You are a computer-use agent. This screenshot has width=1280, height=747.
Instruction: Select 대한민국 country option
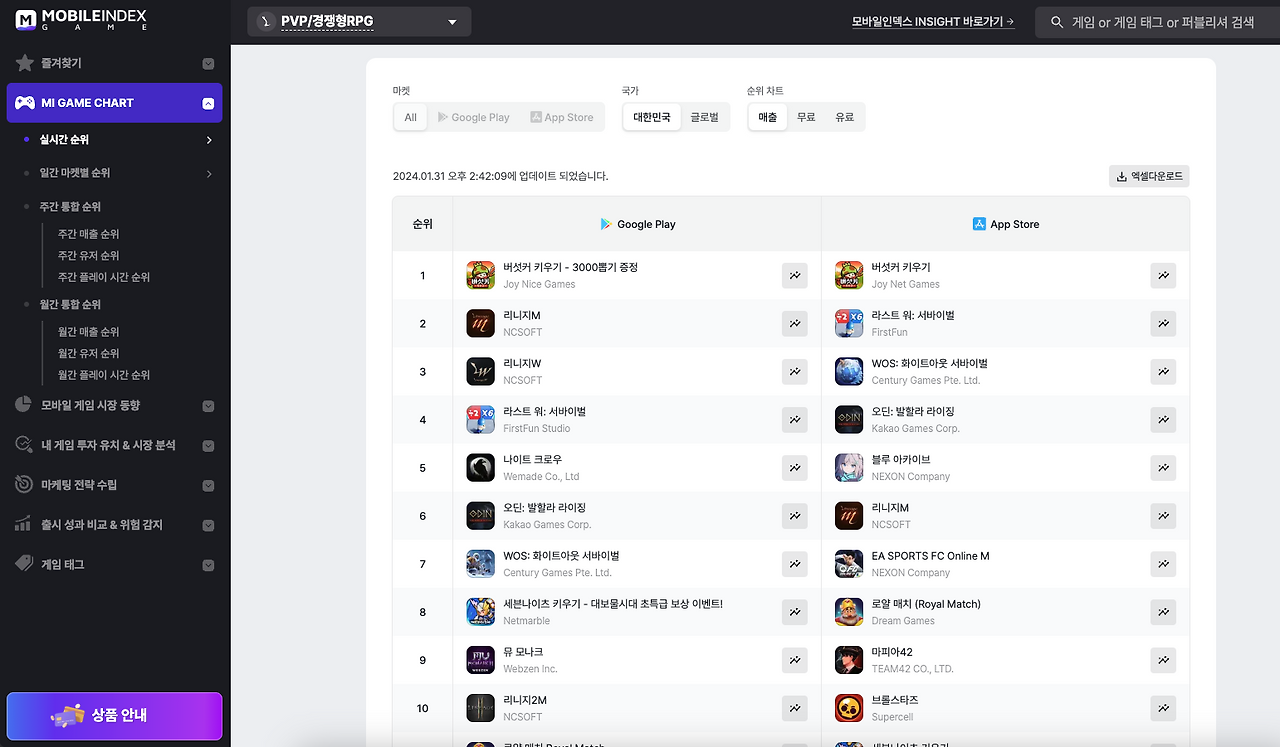pos(652,117)
